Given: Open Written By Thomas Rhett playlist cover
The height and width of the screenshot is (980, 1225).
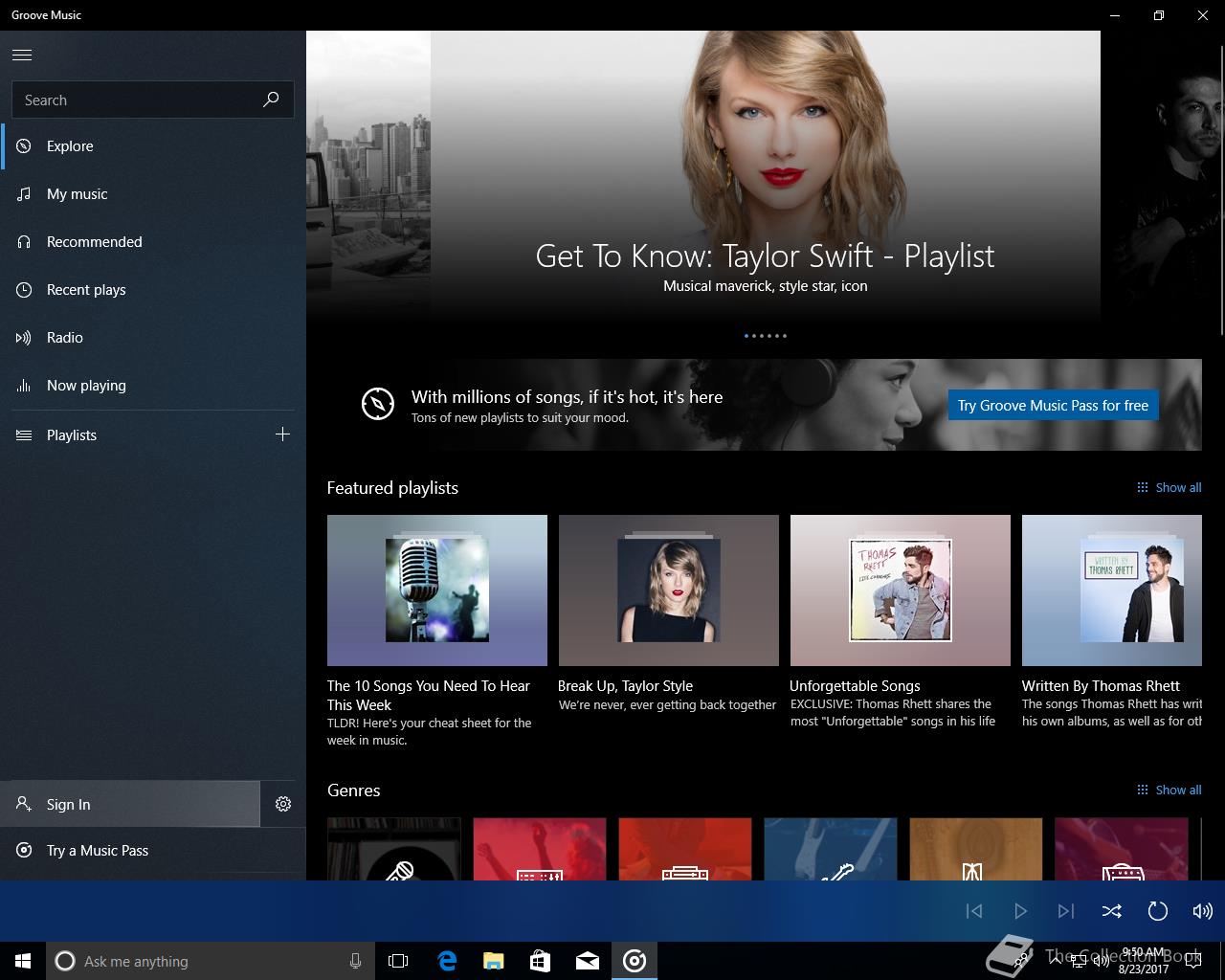Looking at the screenshot, I should tap(1112, 590).
